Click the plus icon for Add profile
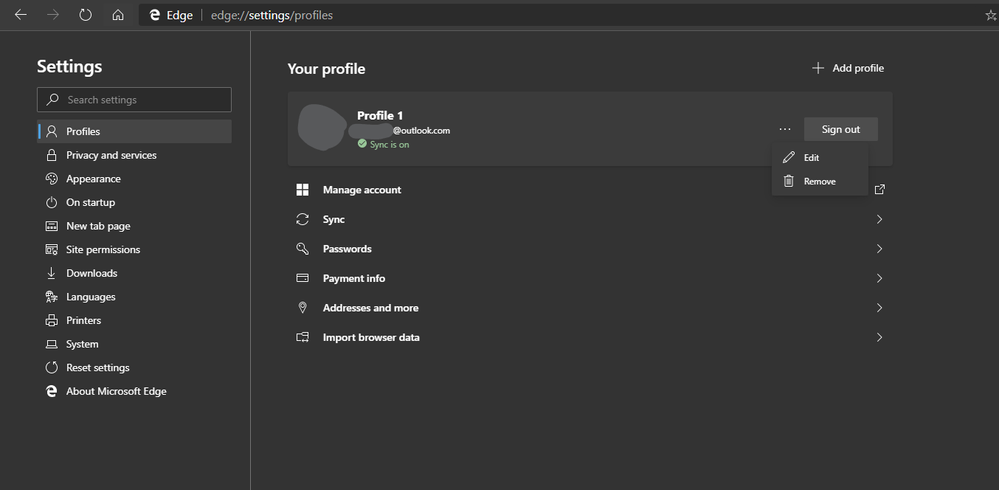 pyautogui.click(x=818, y=68)
